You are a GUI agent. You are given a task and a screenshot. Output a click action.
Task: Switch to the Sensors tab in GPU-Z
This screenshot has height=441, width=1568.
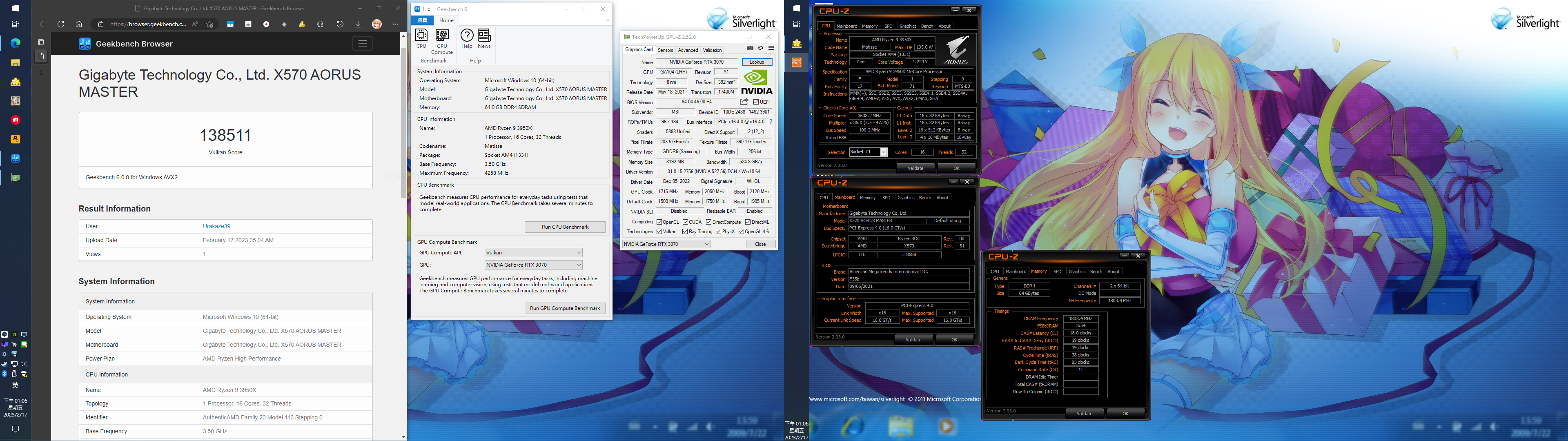coord(665,50)
